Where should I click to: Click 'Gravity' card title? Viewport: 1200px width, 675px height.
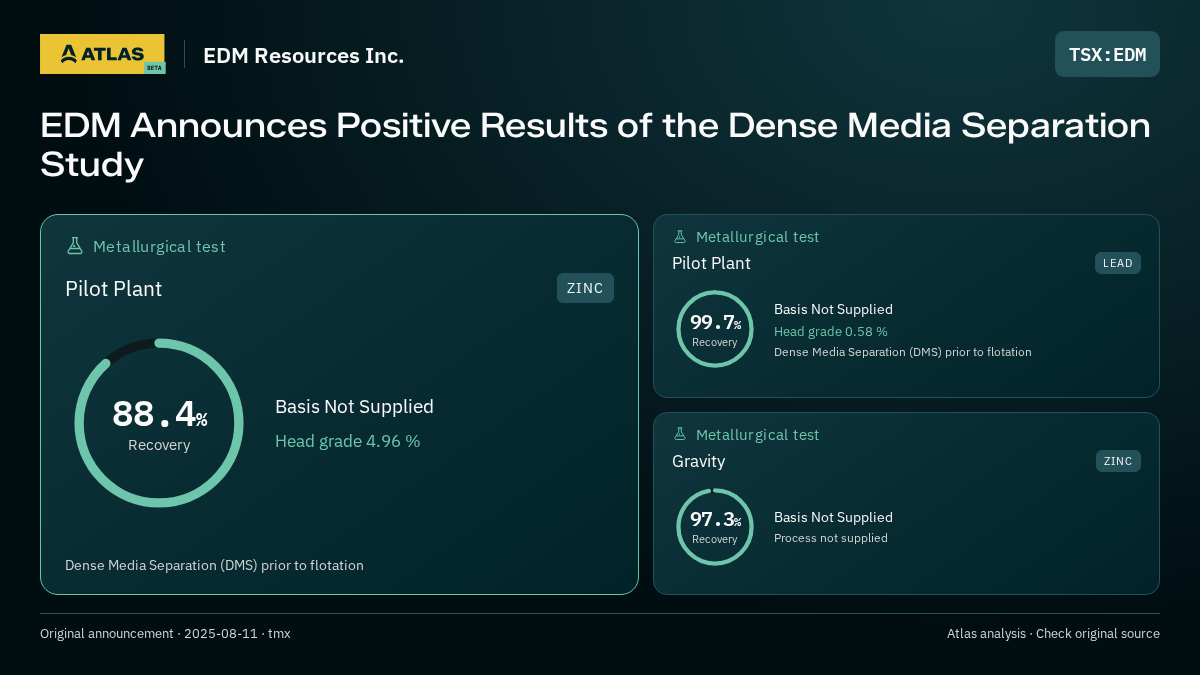(699, 461)
